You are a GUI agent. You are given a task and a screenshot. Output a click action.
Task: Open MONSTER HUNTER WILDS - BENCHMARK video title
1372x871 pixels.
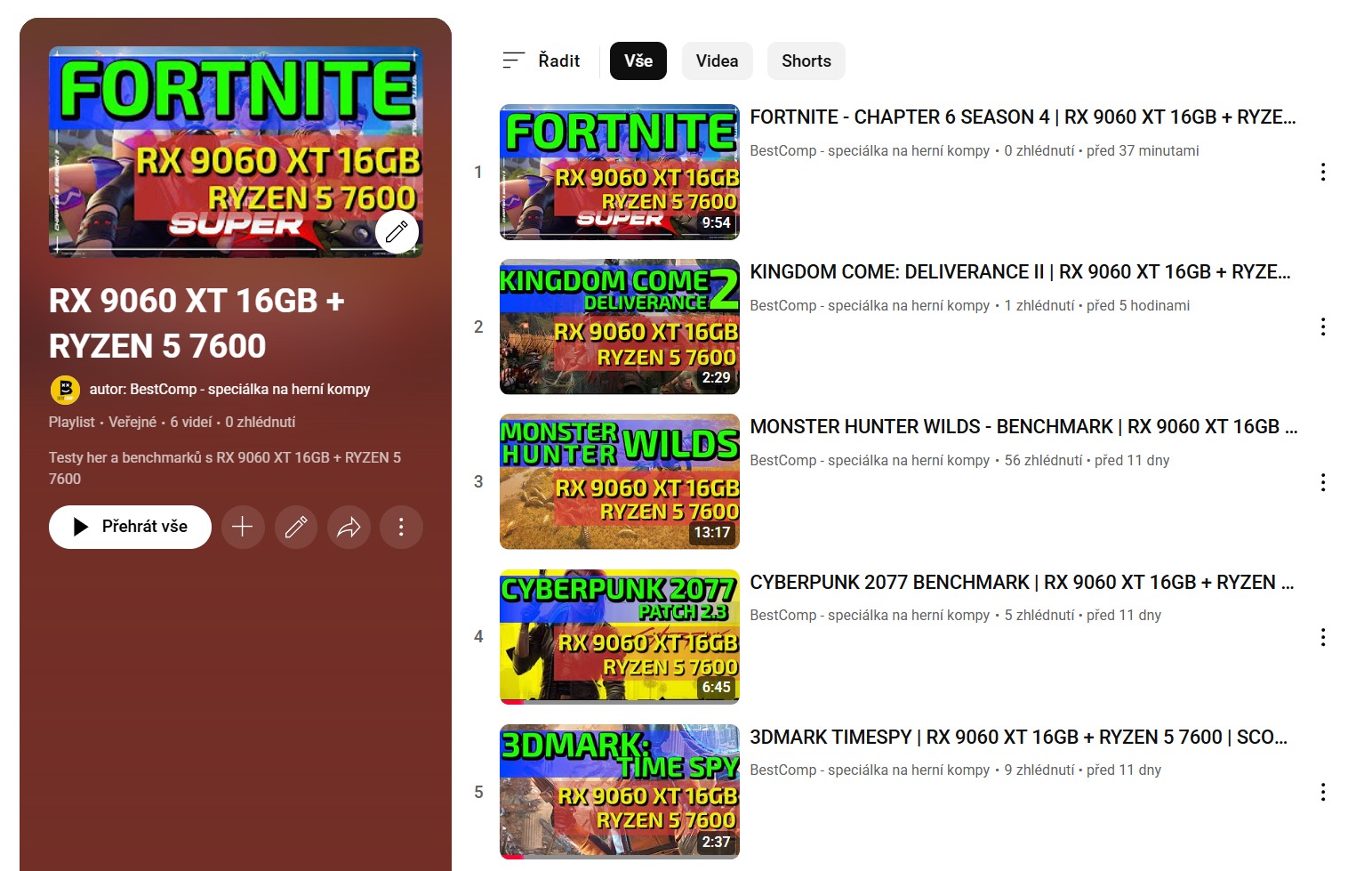1023,426
